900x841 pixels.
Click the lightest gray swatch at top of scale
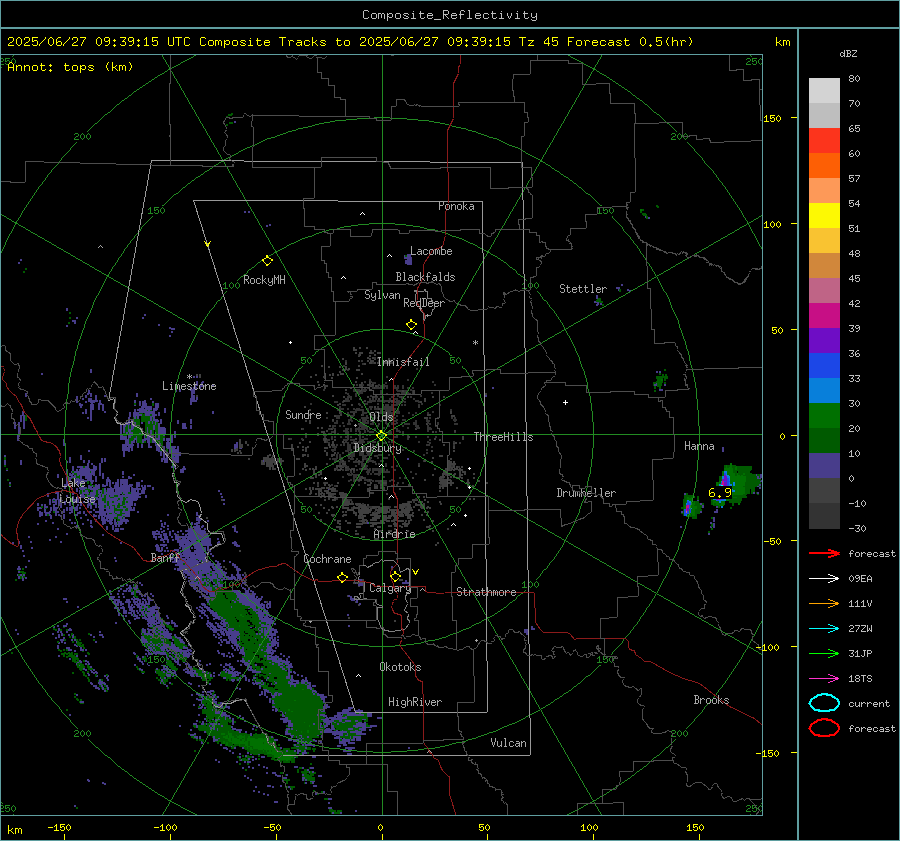[824, 91]
